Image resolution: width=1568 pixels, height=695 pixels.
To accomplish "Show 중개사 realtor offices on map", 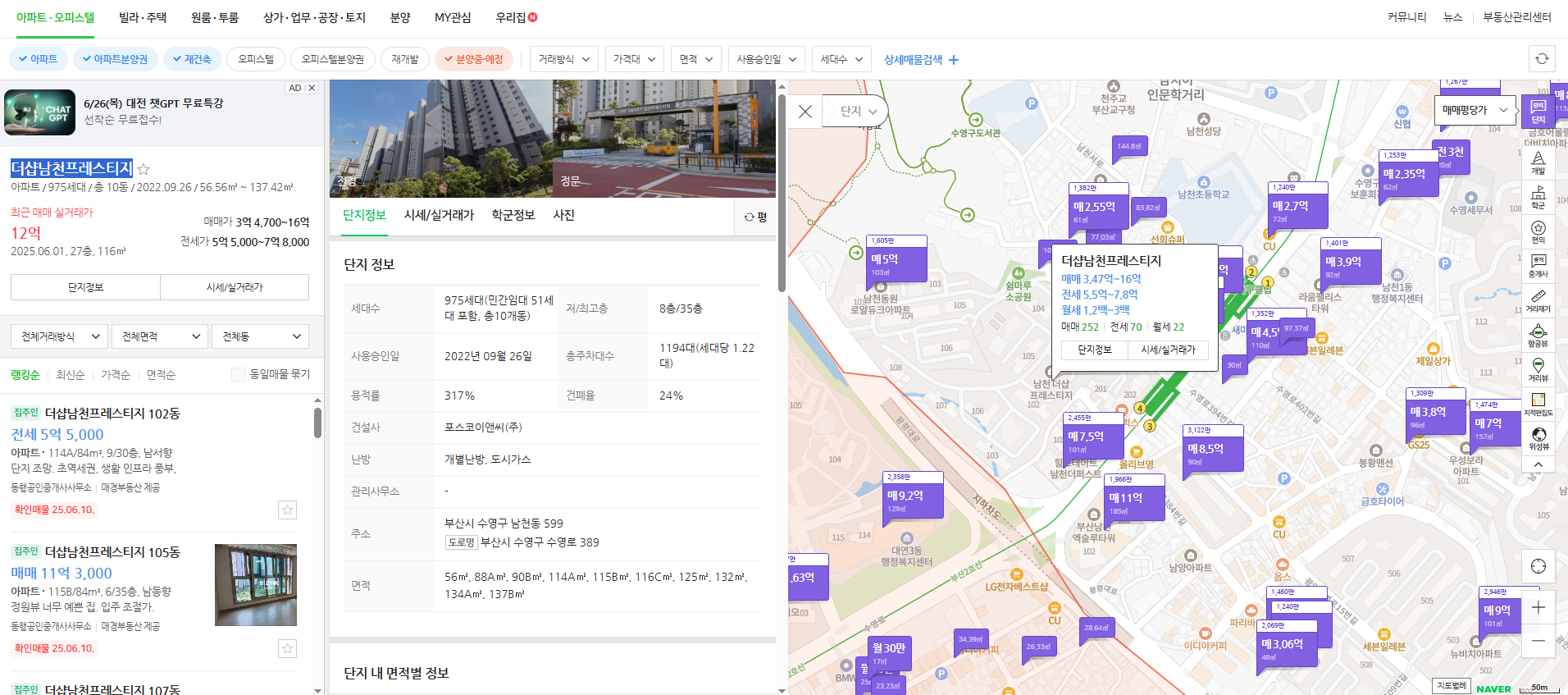I will tap(1538, 266).
